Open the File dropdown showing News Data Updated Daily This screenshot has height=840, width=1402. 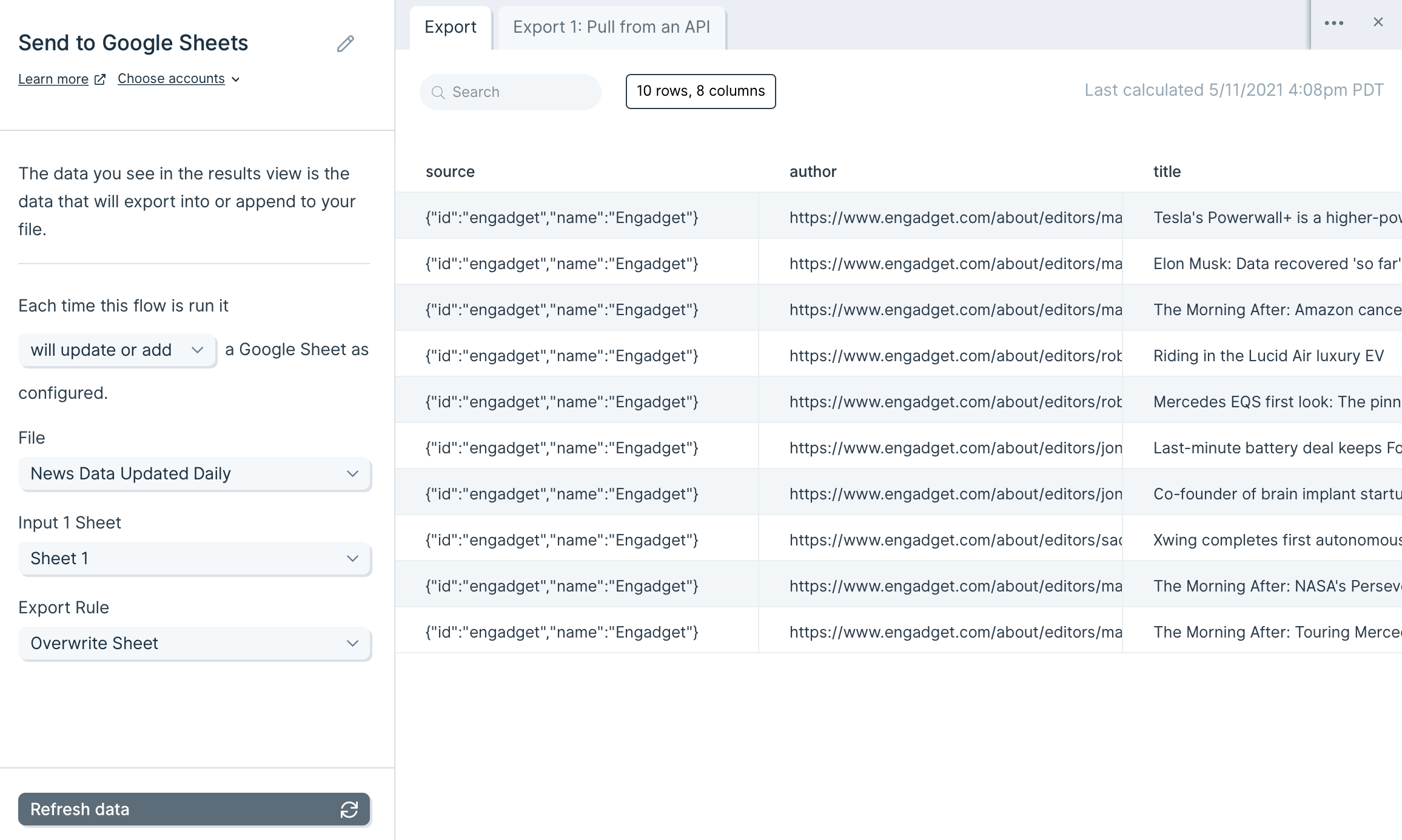[194, 473]
